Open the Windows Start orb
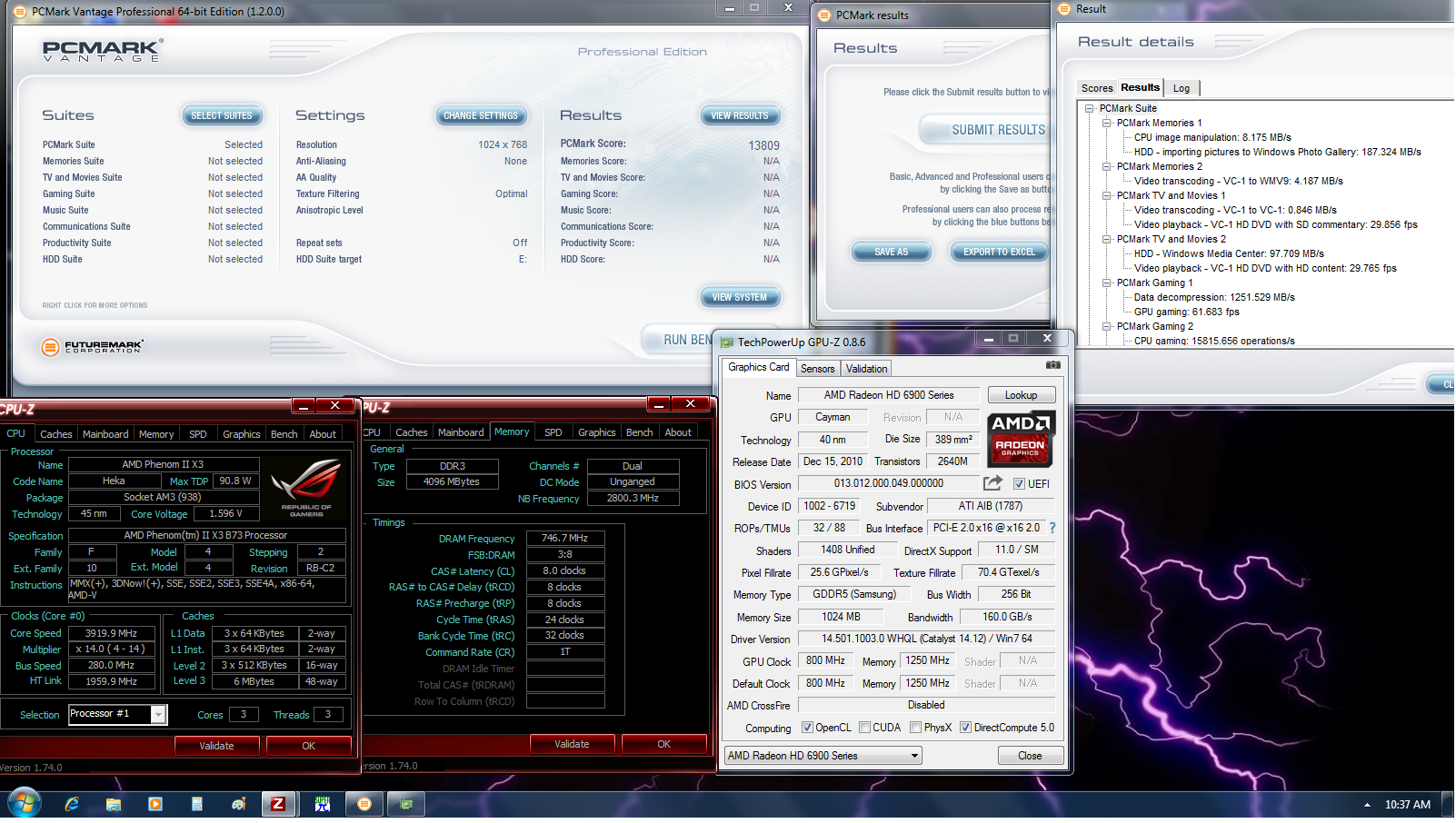 25,804
